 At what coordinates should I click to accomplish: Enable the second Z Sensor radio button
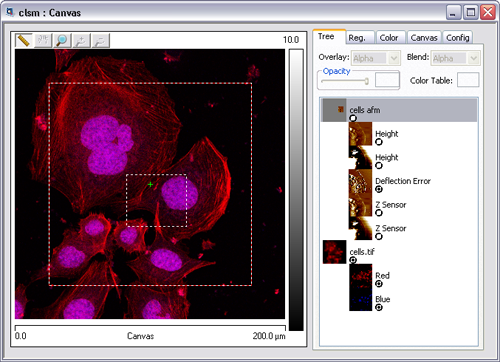point(379,237)
